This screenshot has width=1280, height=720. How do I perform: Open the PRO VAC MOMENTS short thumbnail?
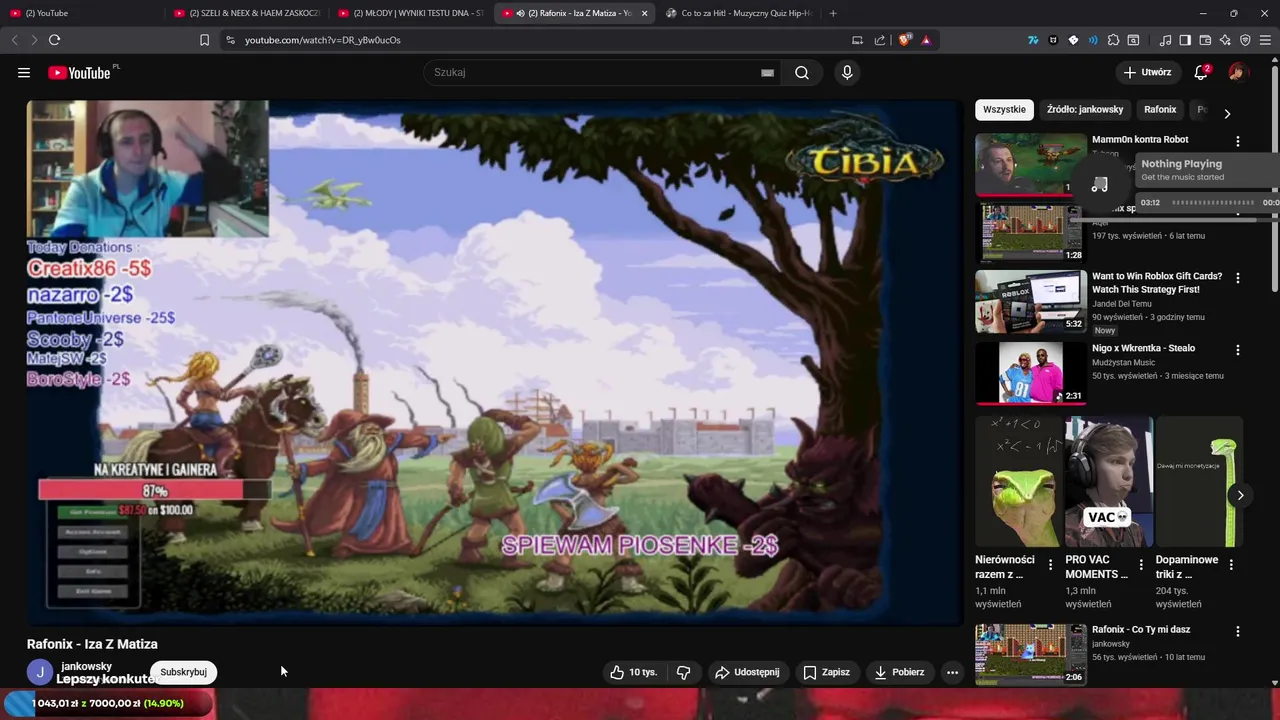[1109, 482]
